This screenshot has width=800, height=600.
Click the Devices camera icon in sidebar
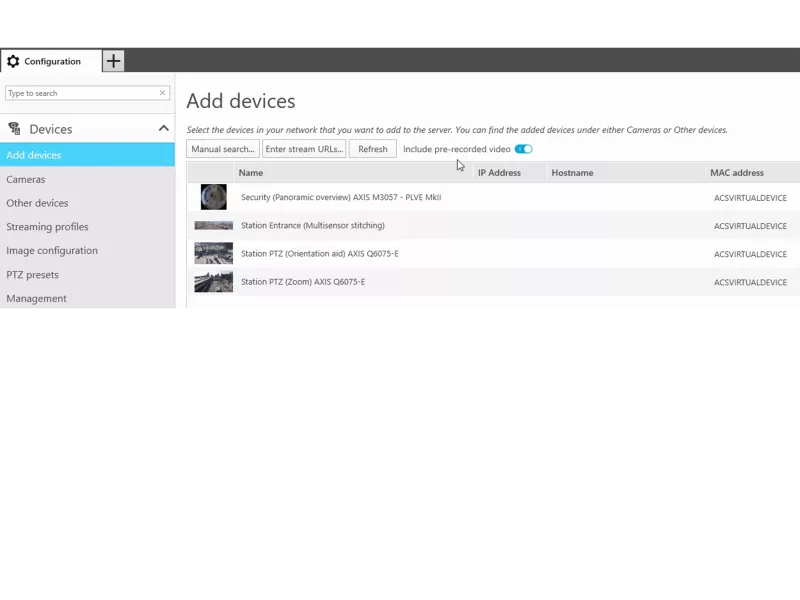pos(14,129)
